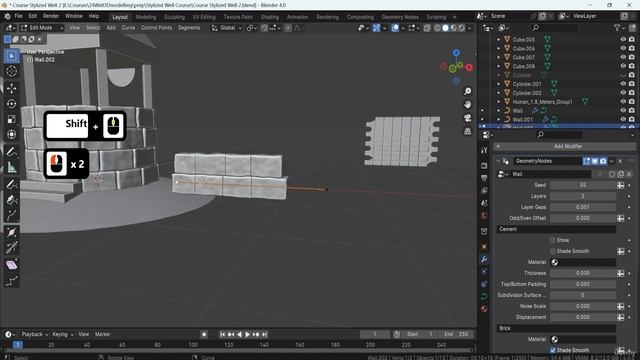Image resolution: width=640 pixels, height=360 pixels.
Task: Select the Annotate tool
Action: [x=11, y=152]
